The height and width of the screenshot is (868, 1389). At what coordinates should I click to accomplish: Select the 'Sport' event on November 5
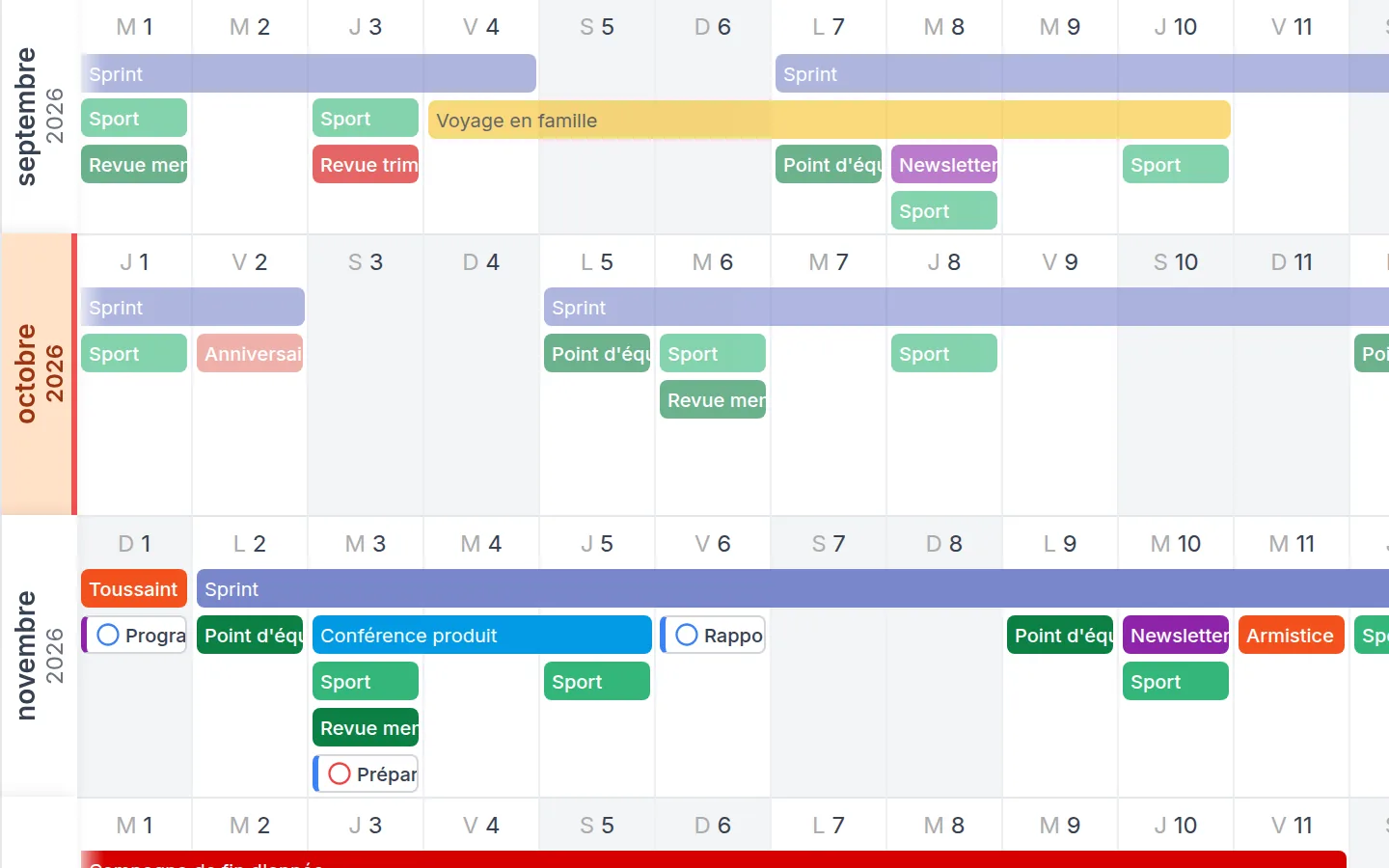[x=597, y=681]
